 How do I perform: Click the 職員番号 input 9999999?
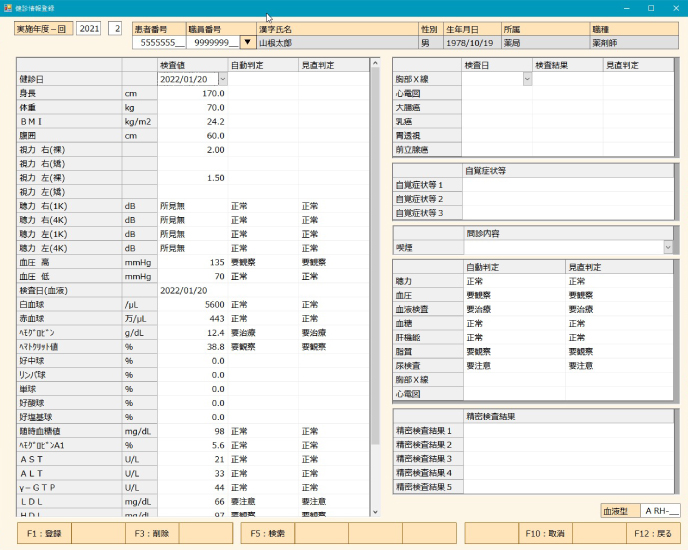tap(213, 43)
